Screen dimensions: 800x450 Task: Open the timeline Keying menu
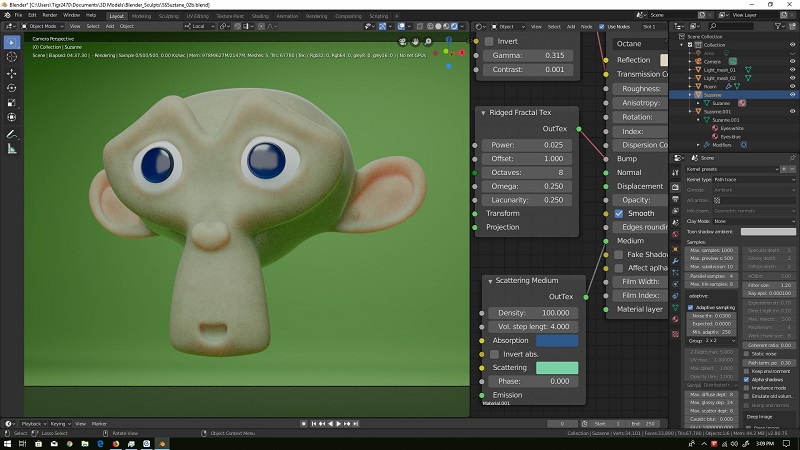[60, 423]
